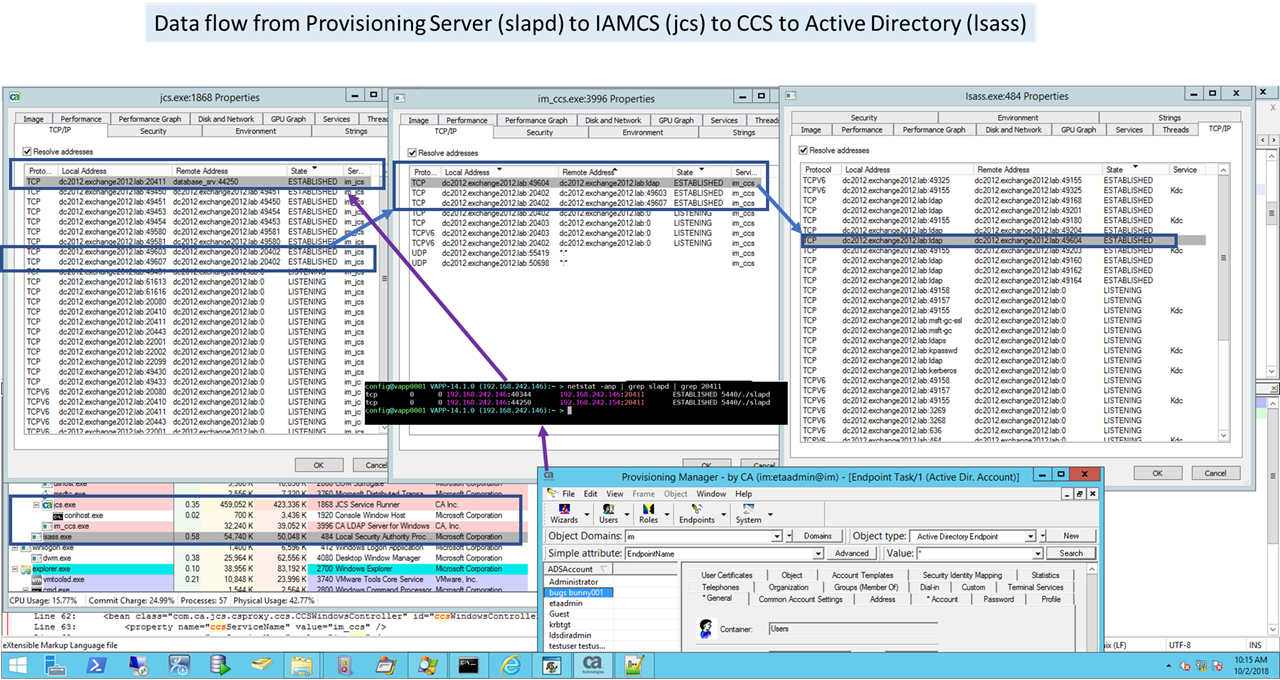Open the Object Domains dropdown
Image resolution: width=1280 pixels, height=680 pixels.
point(776,536)
